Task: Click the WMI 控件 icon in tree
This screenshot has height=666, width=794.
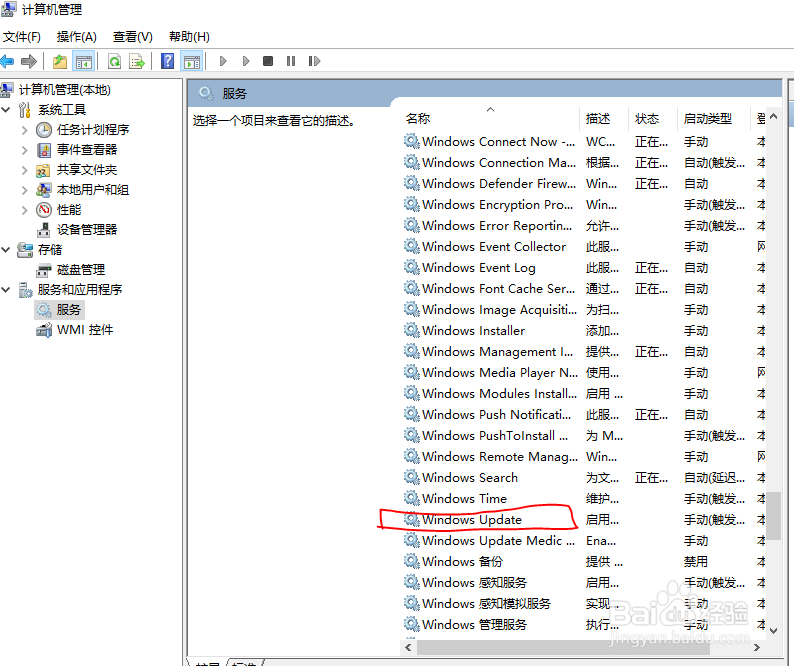Action: tap(44, 330)
